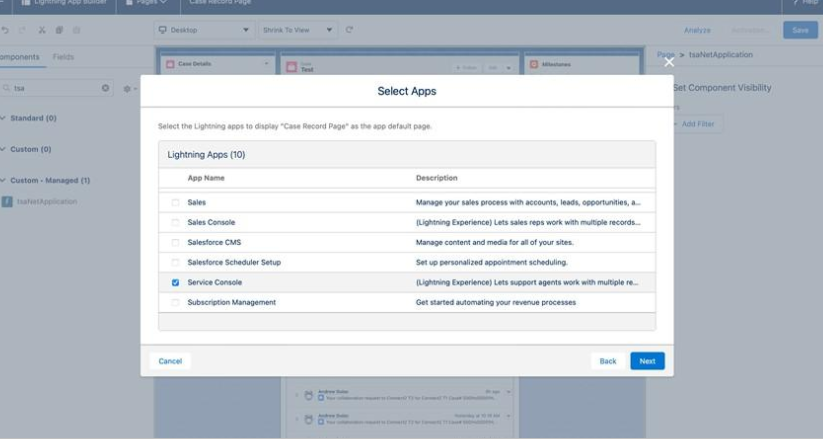
Task: Open the components gear settings menu
Action: 127,89
